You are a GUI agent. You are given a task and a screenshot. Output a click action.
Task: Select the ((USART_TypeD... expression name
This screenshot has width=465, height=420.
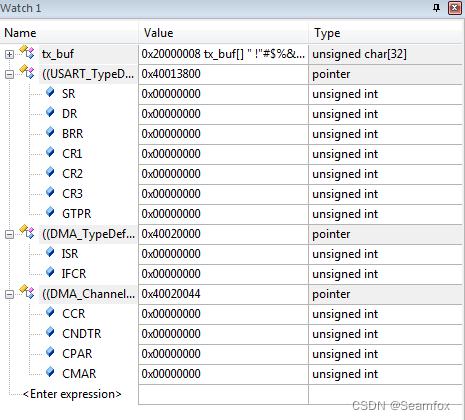tap(88, 74)
